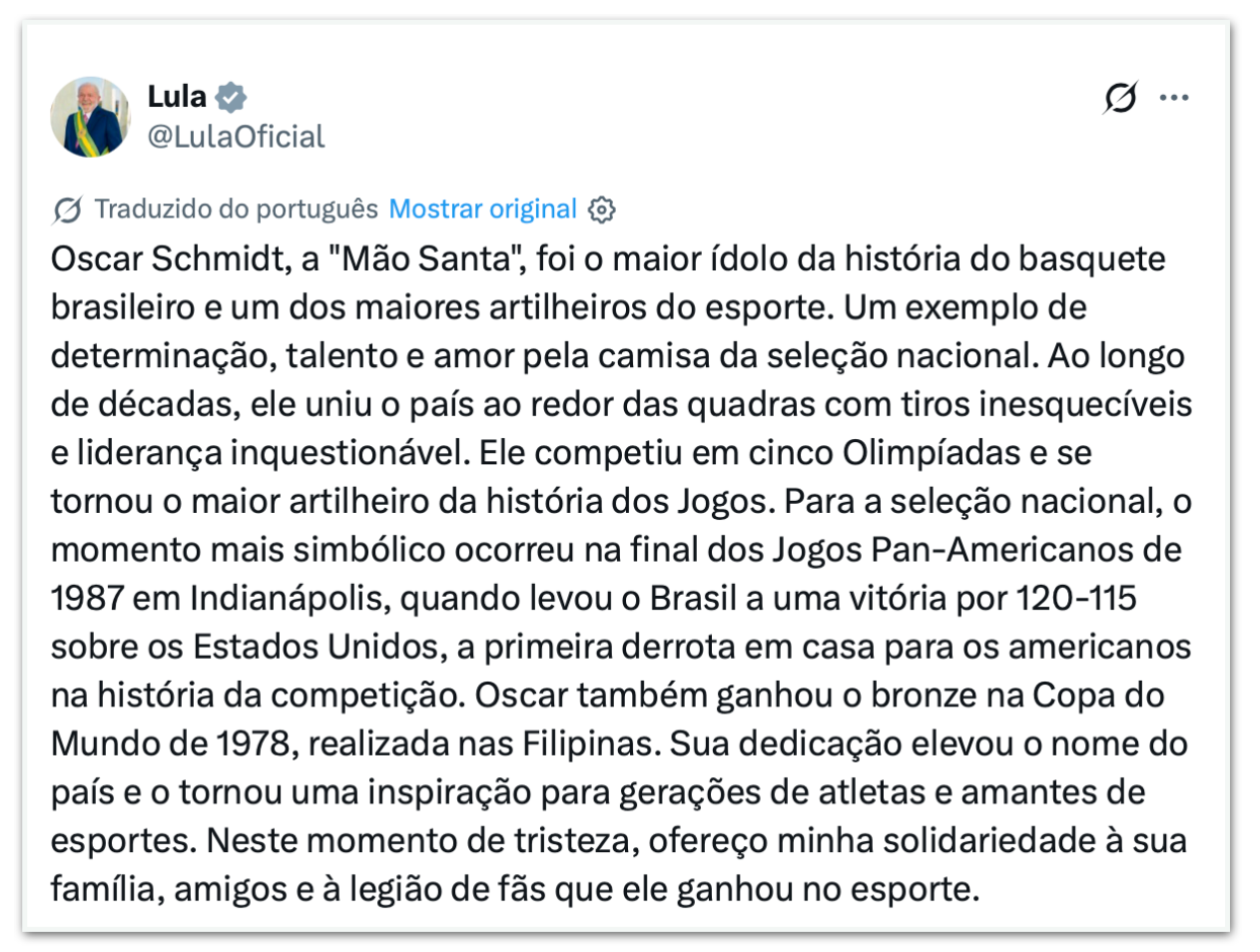Click the score "120-115" in the post
Viewport: 1260px width, 952px height.
pos(1076,599)
